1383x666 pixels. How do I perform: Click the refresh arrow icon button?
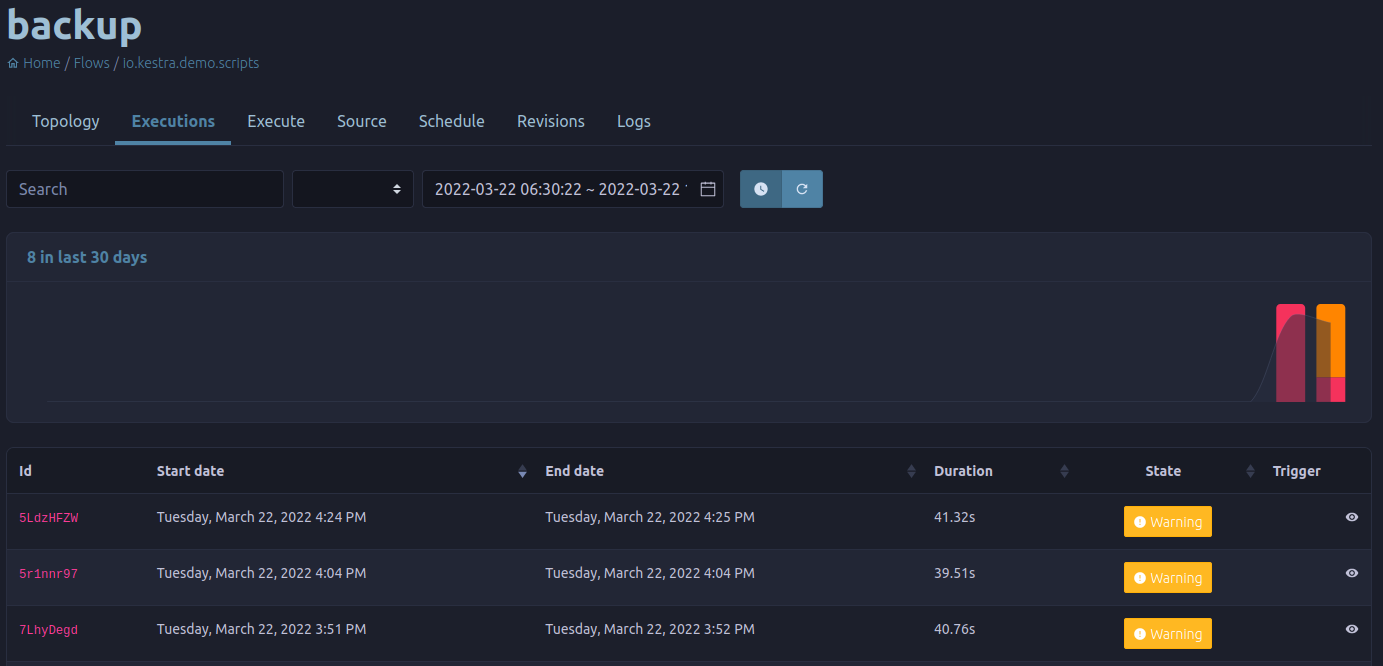click(802, 189)
